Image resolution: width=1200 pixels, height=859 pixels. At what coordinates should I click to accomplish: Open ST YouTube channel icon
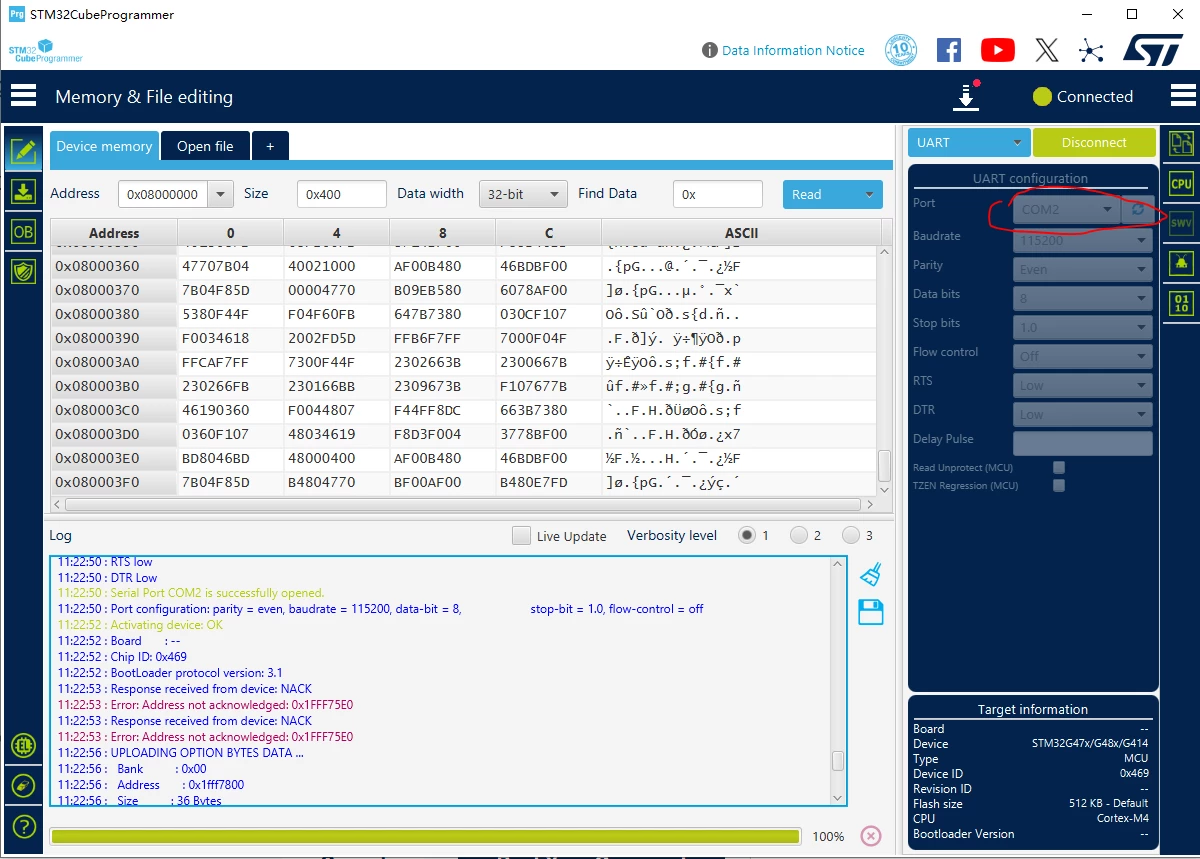pos(998,50)
